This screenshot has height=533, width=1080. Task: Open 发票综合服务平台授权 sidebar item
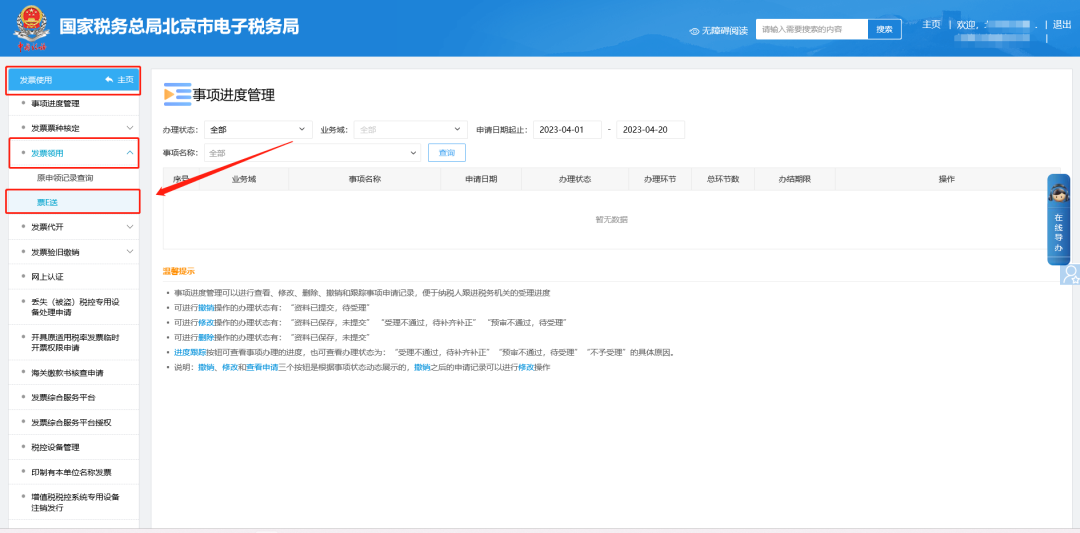(x=72, y=422)
